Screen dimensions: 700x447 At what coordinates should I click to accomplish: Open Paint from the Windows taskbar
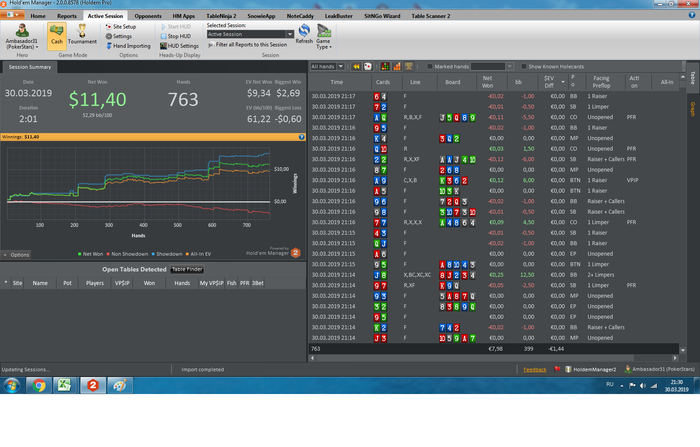[x=118, y=384]
